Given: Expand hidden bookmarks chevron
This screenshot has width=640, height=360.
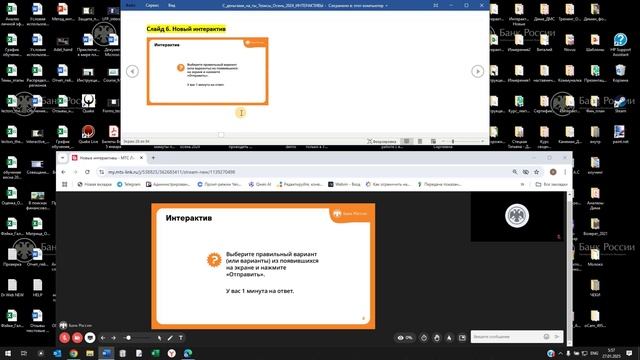Looking at the screenshot, I should [522, 184].
